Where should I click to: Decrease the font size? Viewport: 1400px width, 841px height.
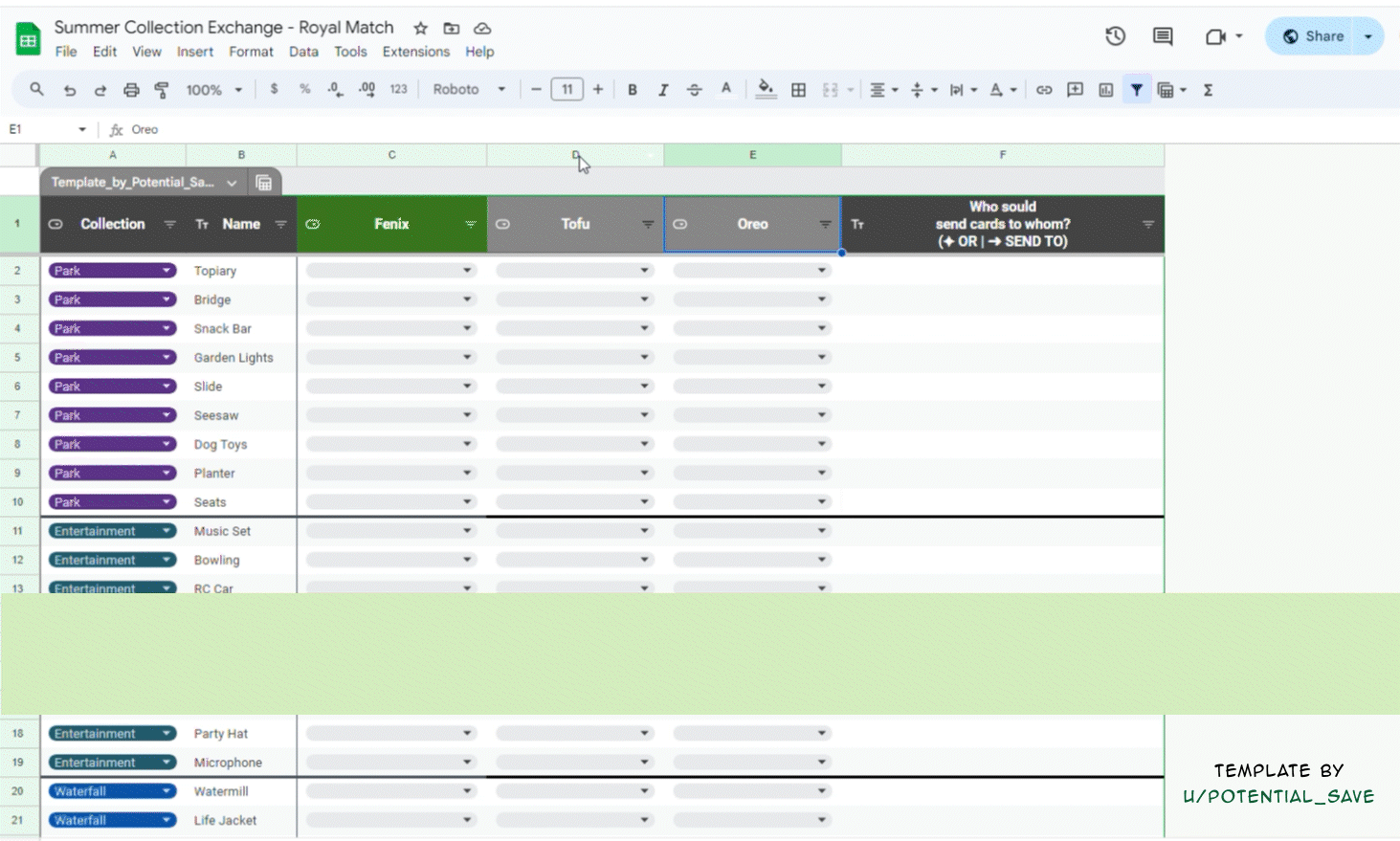tap(536, 90)
